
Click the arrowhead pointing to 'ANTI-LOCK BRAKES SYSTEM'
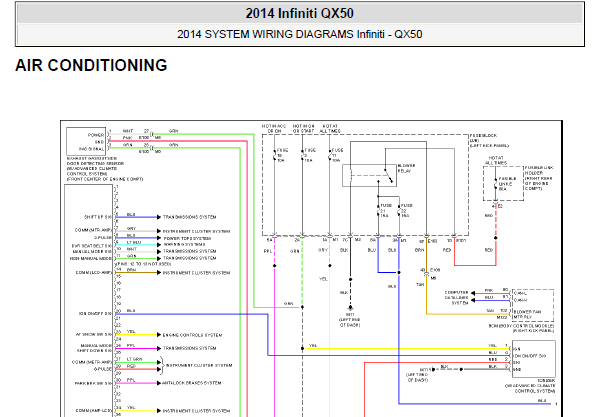pyautogui.click(x=159, y=383)
